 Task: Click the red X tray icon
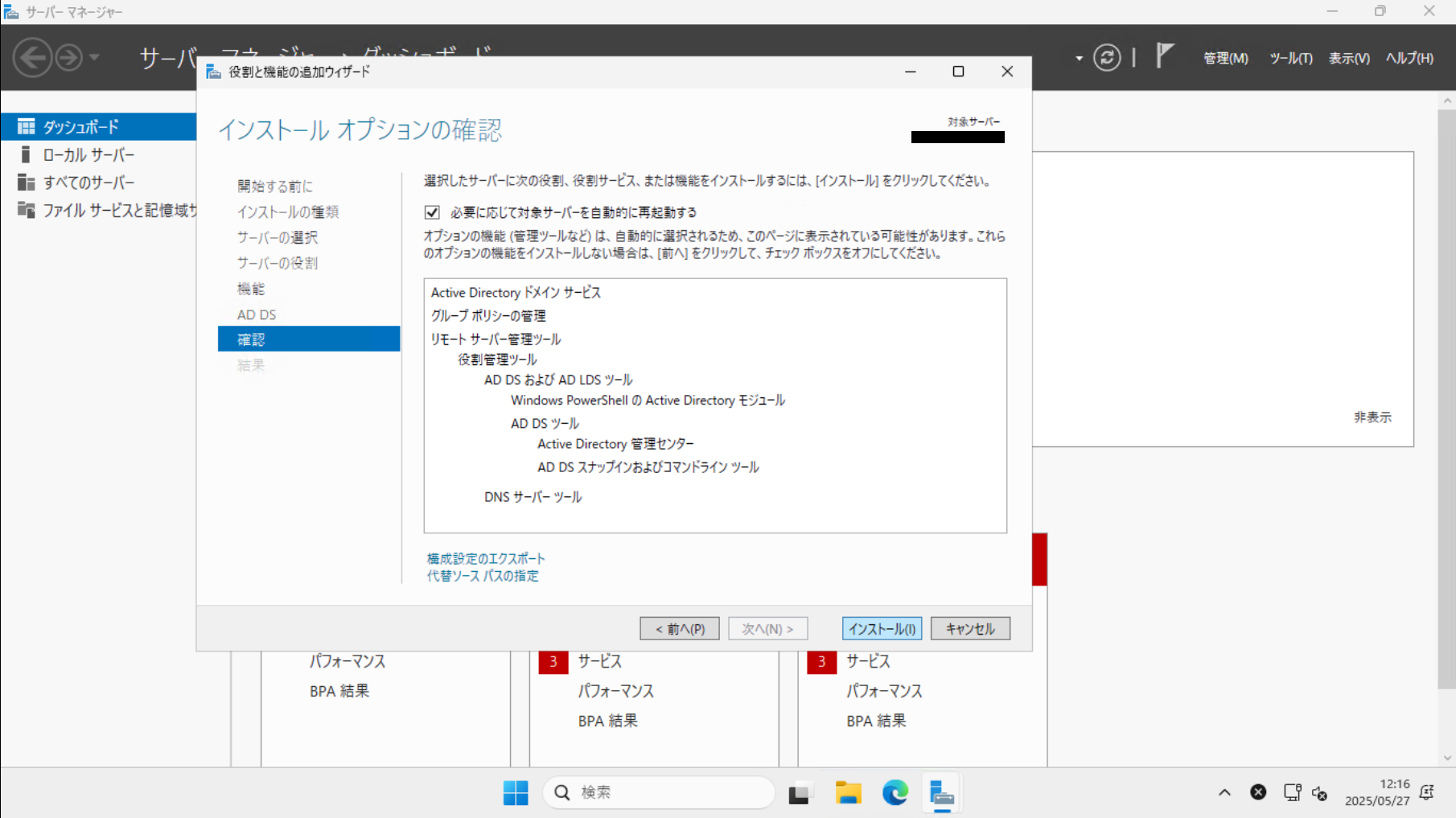pos(1258,792)
